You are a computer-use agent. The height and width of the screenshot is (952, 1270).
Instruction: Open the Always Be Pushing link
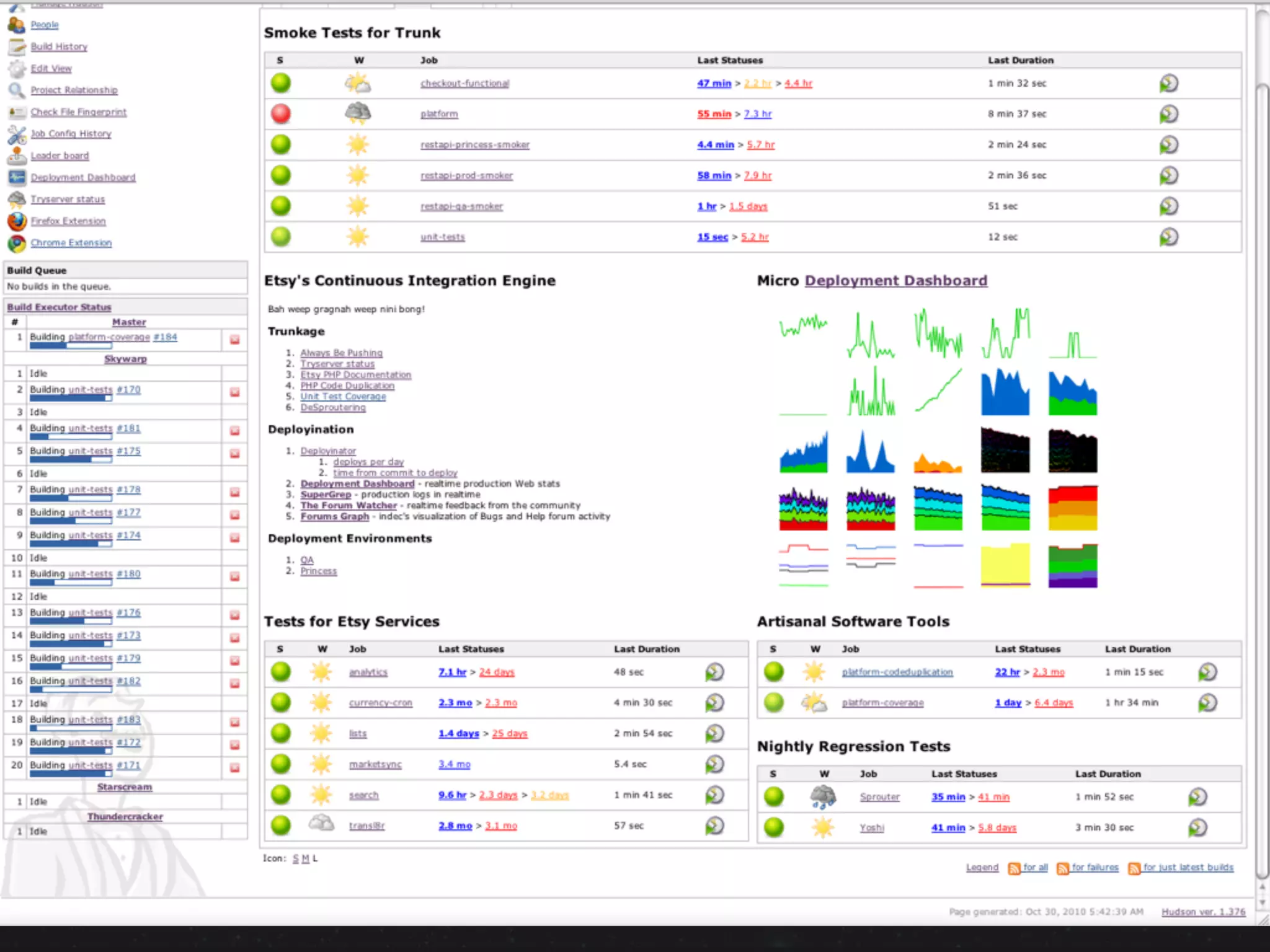point(341,353)
